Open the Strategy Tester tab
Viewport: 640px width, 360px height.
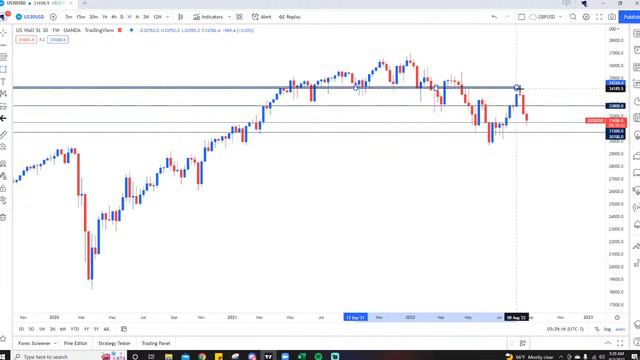[x=114, y=343]
